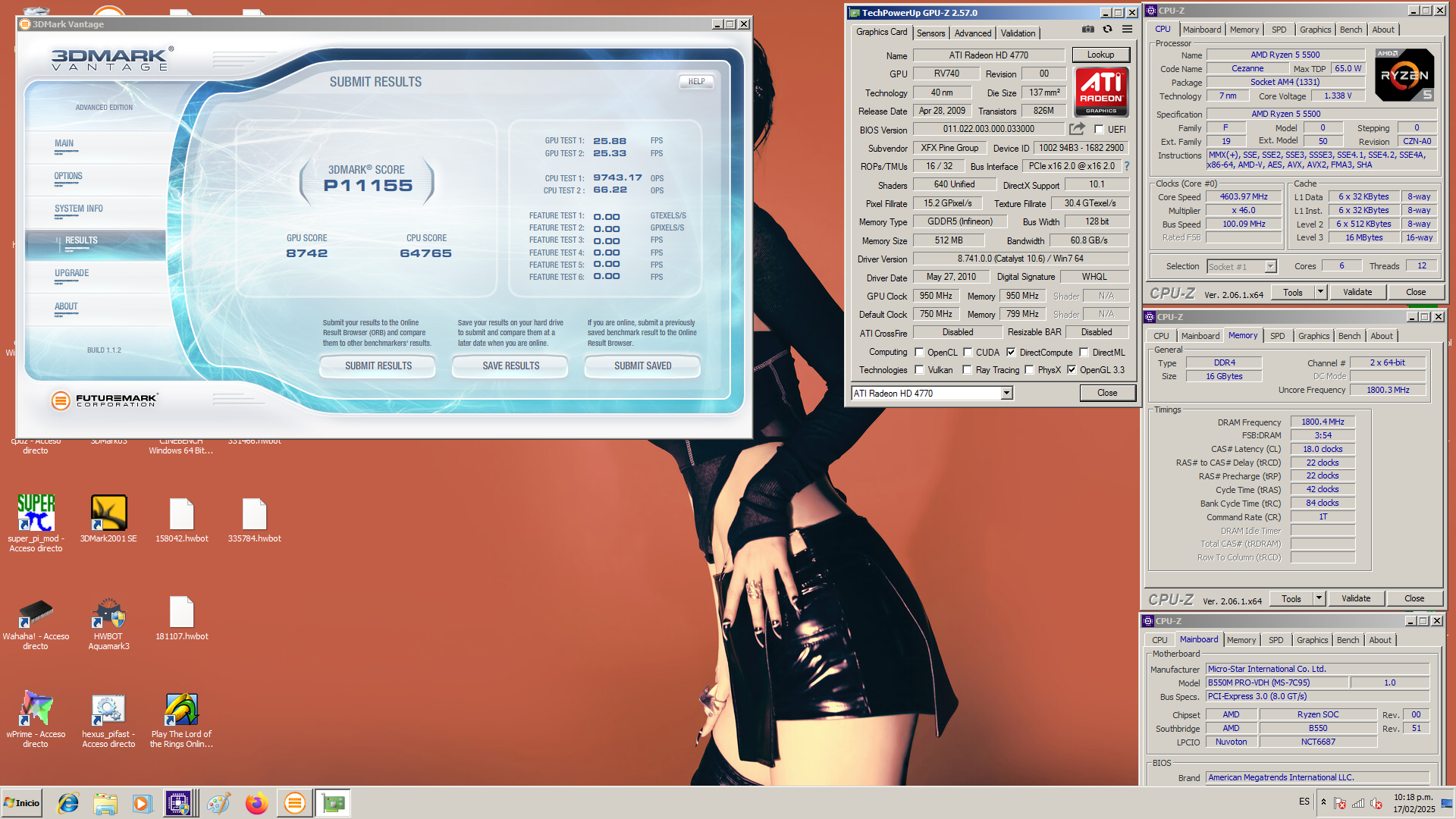Click the Futuremark Corporation logo

[104, 400]
